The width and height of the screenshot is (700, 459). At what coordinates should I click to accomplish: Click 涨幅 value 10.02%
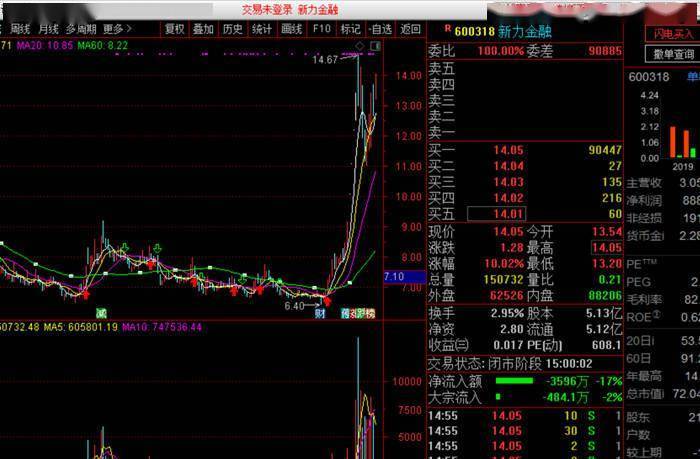coord(504,264)
